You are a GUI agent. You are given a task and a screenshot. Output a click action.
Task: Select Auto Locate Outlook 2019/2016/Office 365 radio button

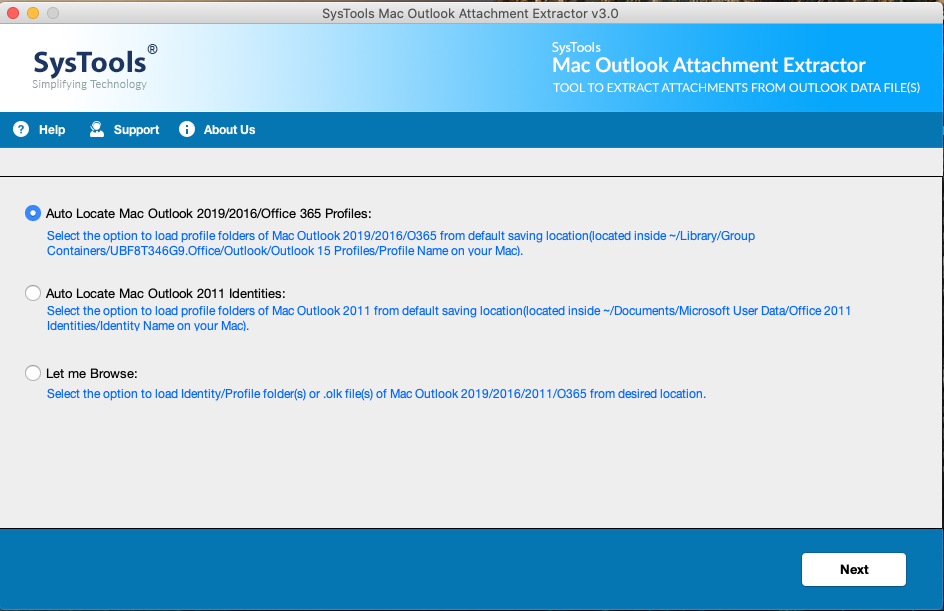[33, 213]
